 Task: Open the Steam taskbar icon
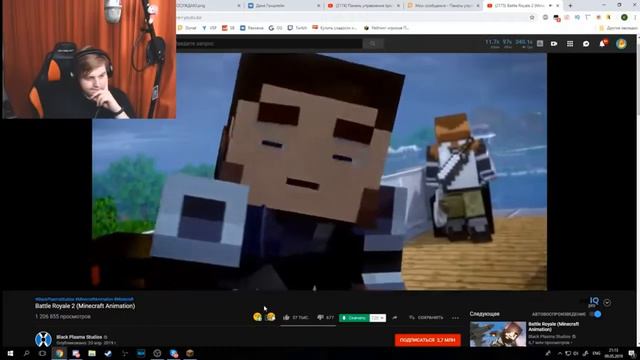[x=108, y=353]
